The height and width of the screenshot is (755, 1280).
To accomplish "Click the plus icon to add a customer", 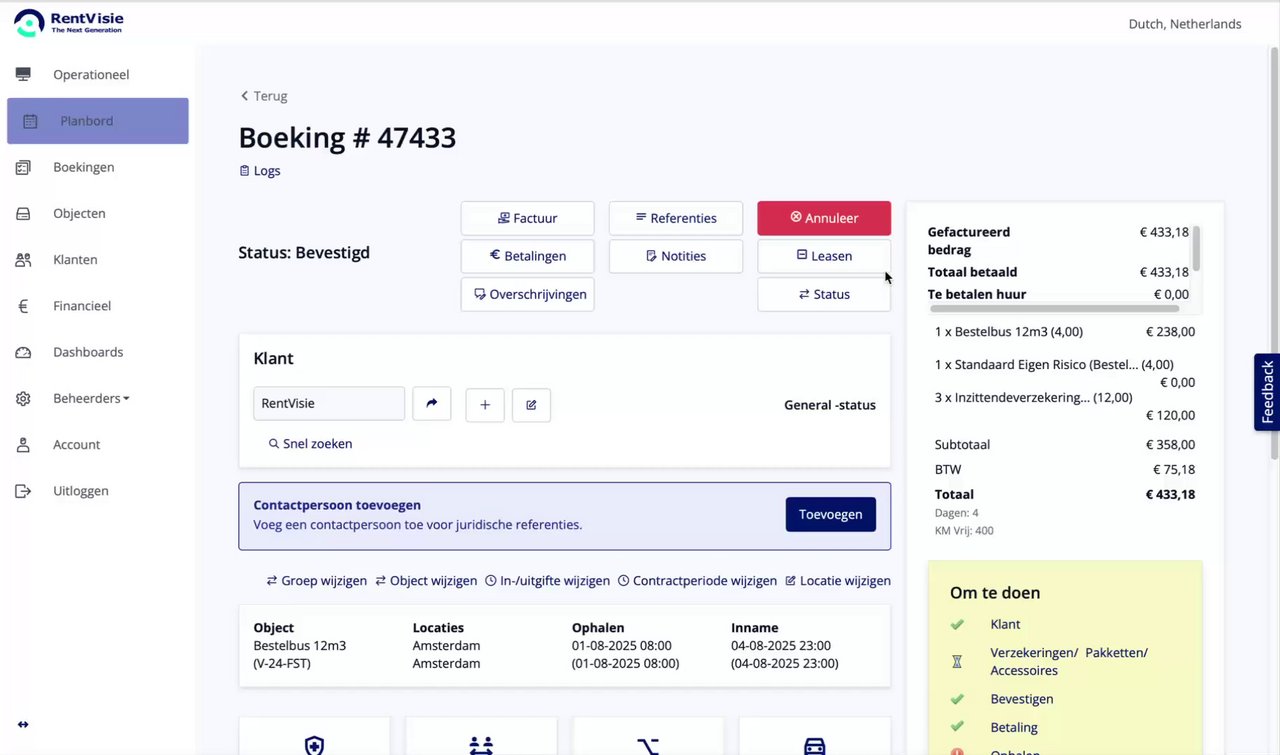I will (485, 404).
